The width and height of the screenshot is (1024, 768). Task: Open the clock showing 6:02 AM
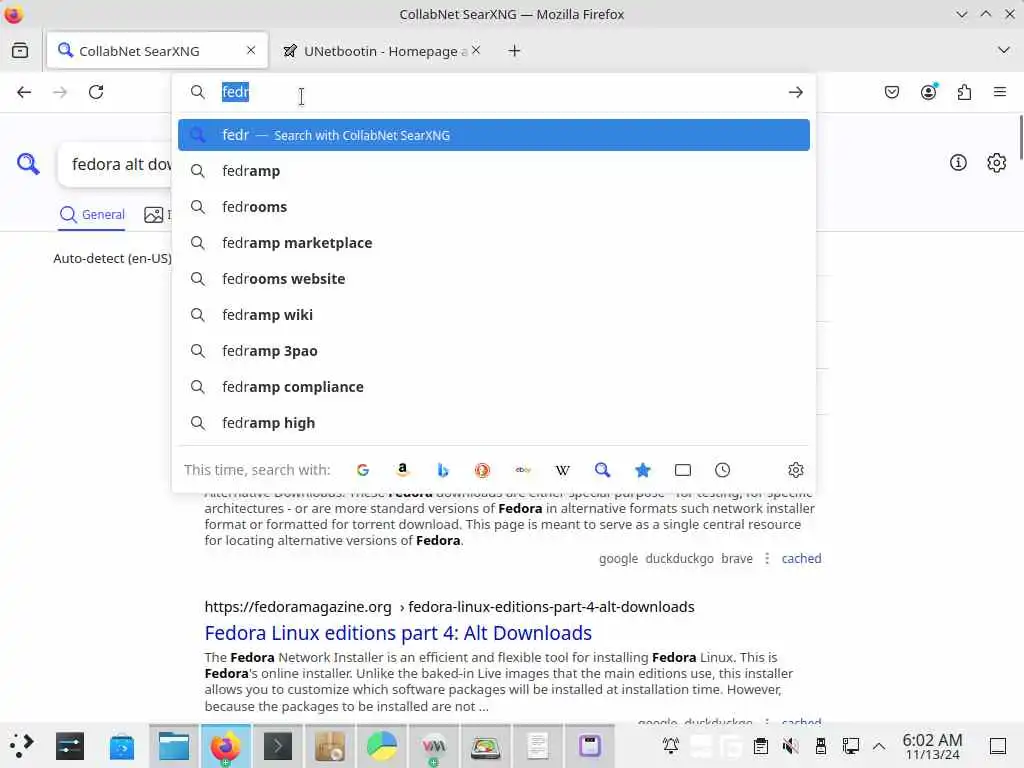tap(932, 746)
